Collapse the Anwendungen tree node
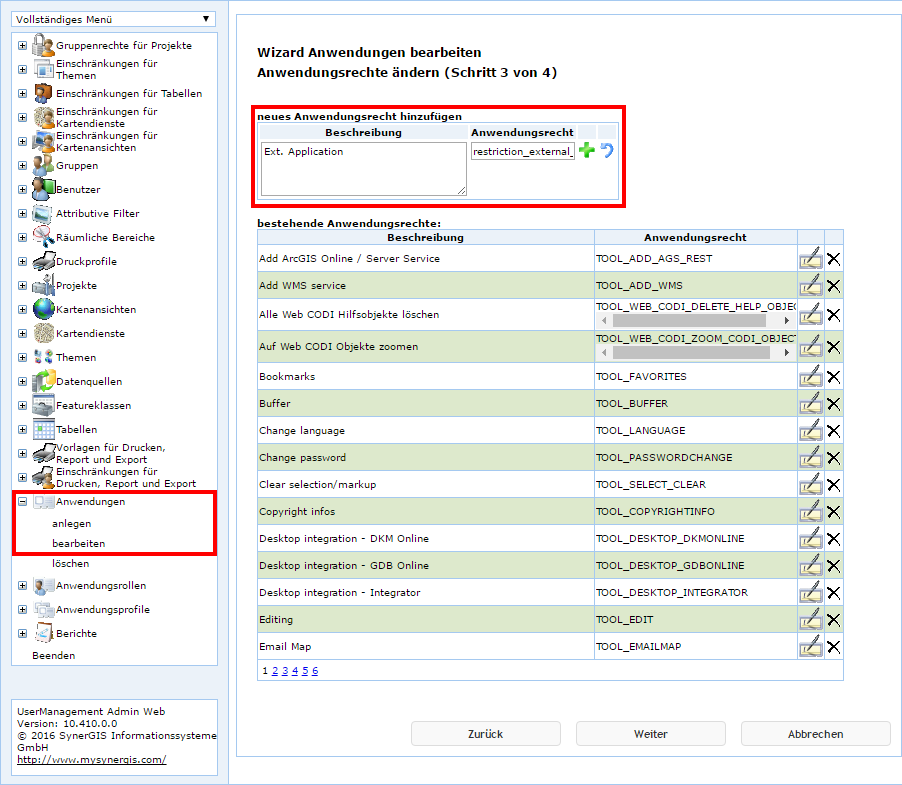Viewport: 902px width, 785px height. (21, 501)
